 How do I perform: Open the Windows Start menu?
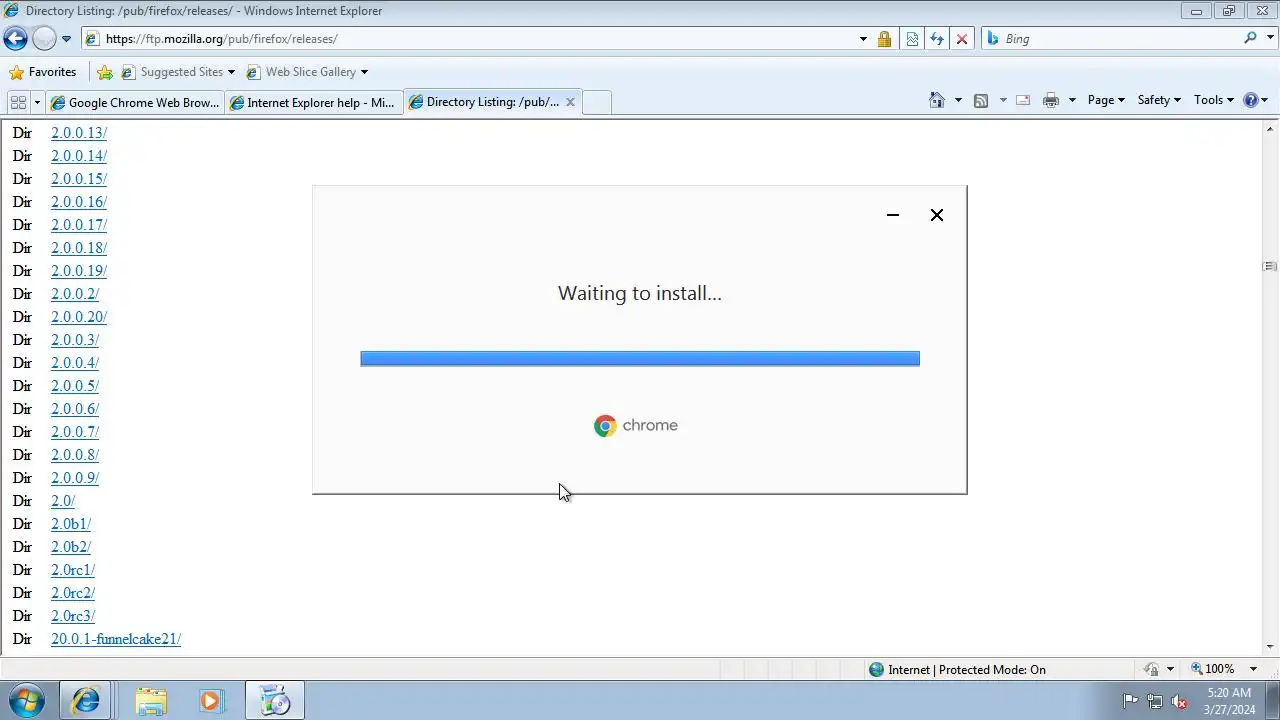coord(27,700)
